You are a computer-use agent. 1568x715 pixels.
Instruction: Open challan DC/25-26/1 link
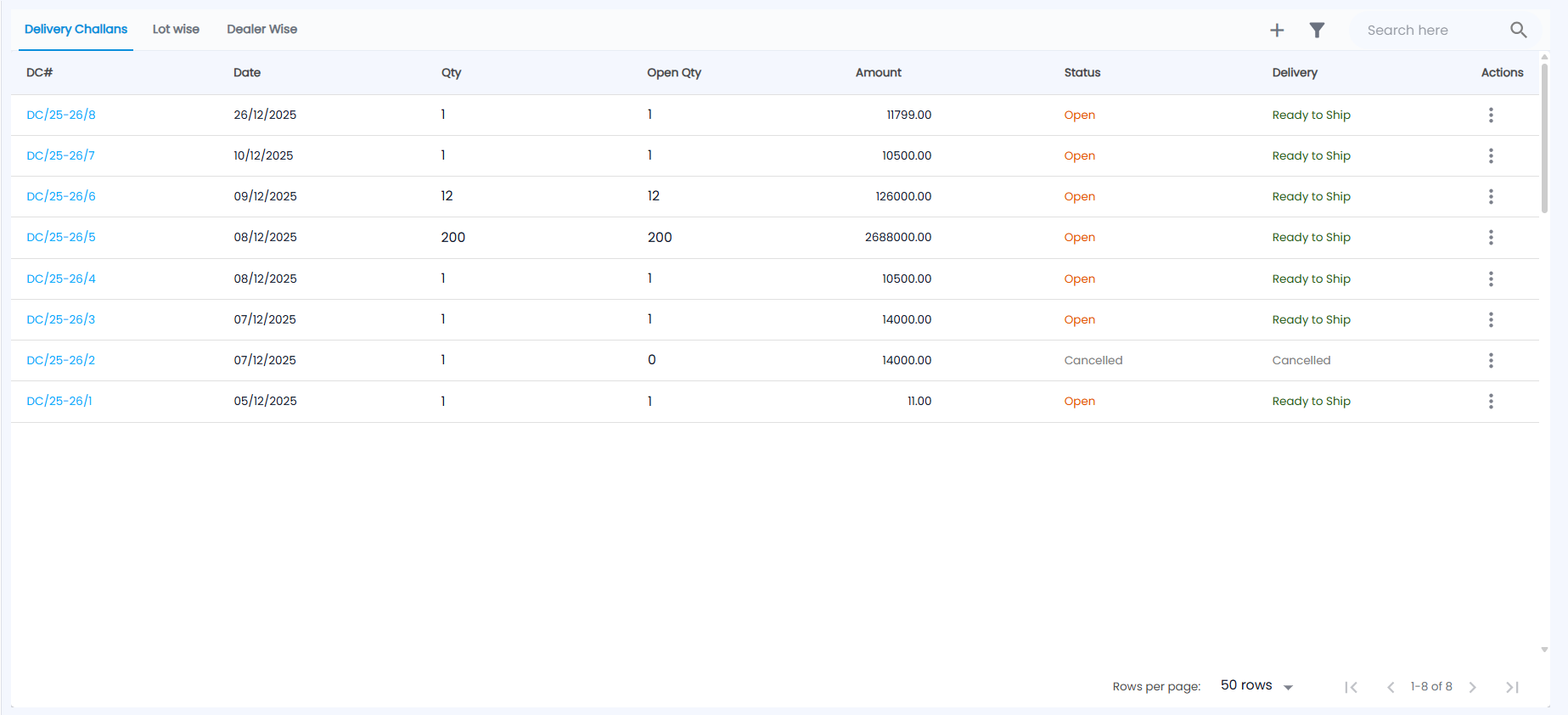59,401
